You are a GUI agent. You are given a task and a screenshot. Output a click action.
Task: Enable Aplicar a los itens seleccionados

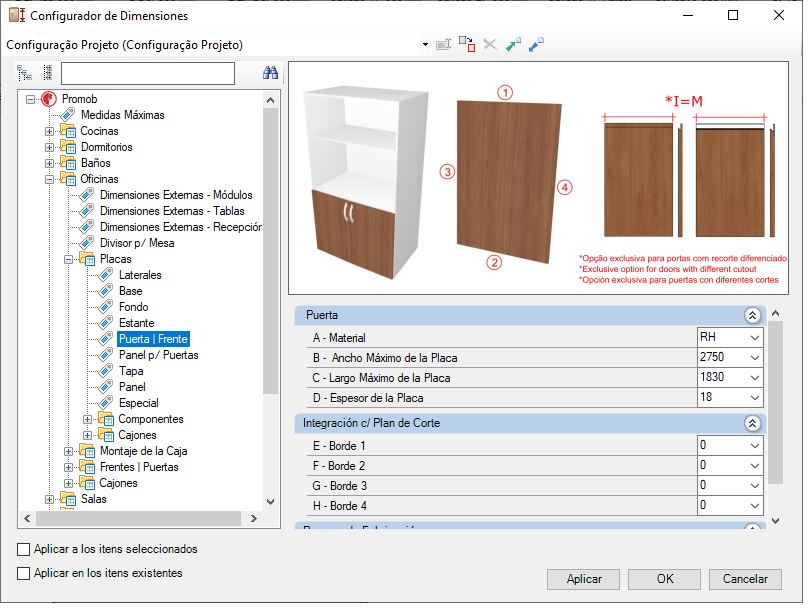23,549
